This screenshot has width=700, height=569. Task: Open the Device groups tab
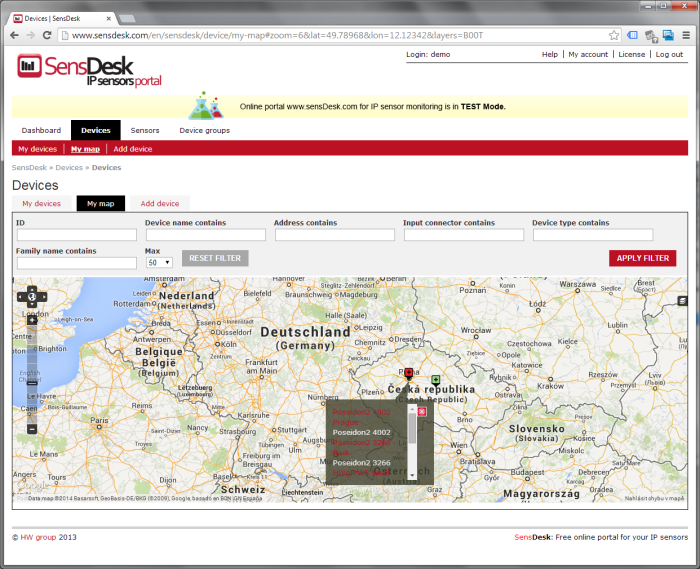(204, 130)
